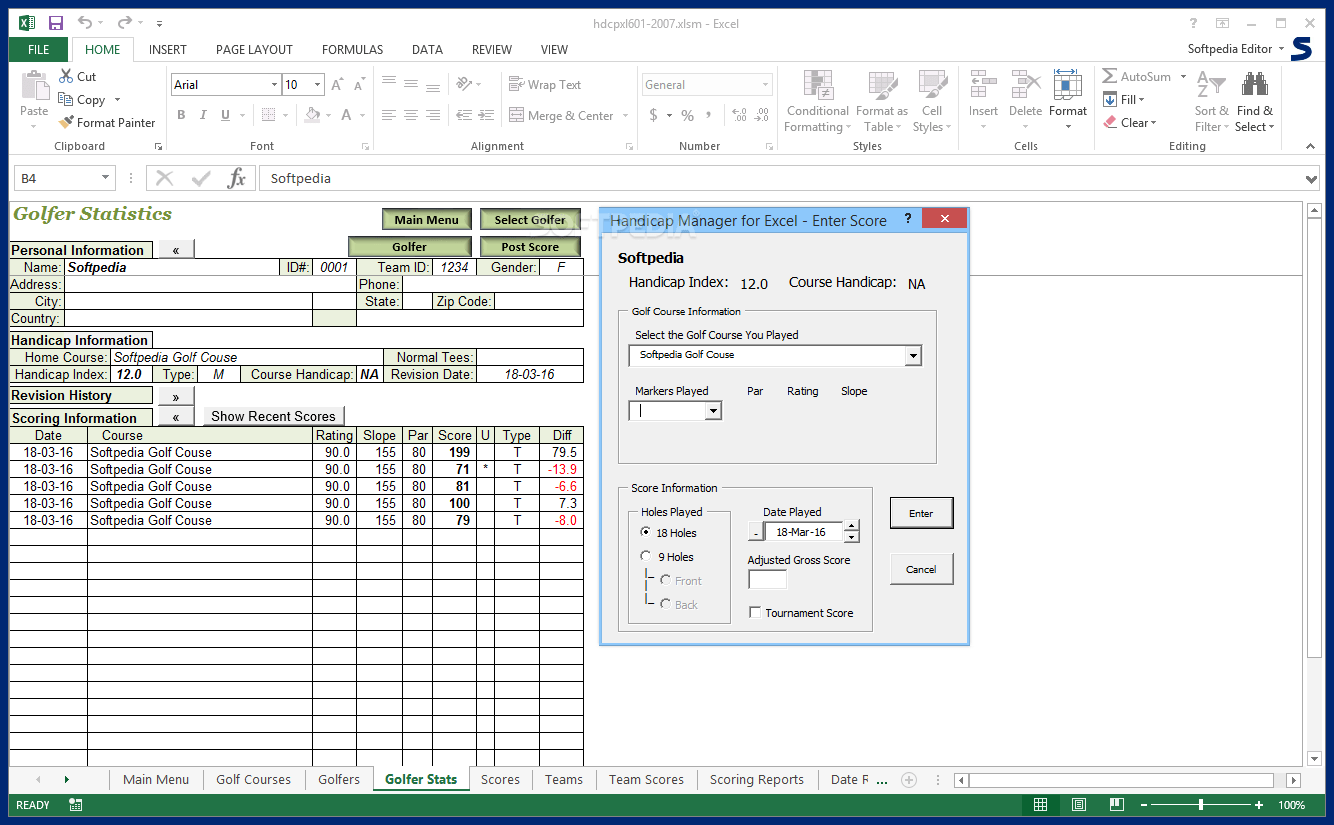Screen dimensions: 1334x825
Task: Open Format as Table gallery
Action: coord(882,101)
